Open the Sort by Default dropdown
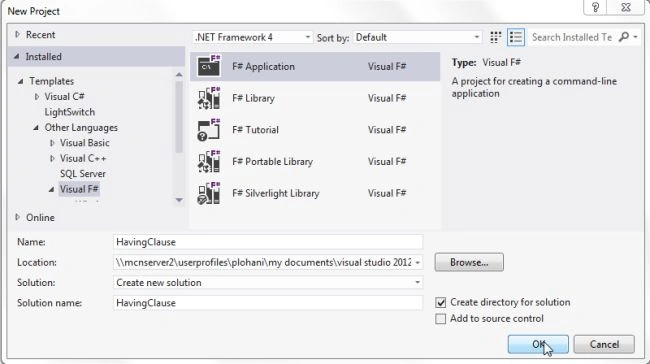The width and height of the screenshot is (650, 364). (x=417, y=37)
